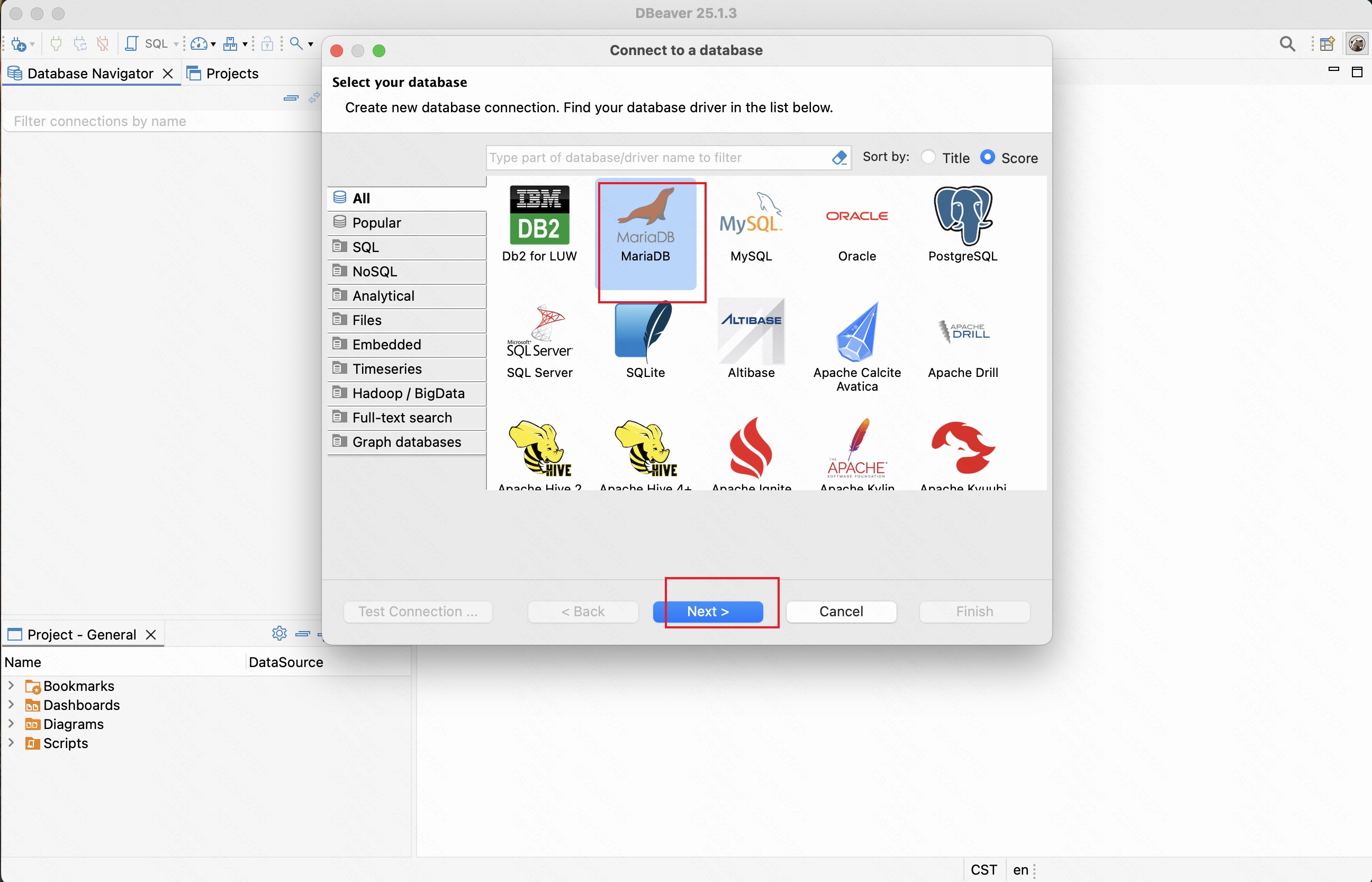Click the red Disconnect plug icon
This screenshot has height=882, width=1372.
tap(103, 43)
